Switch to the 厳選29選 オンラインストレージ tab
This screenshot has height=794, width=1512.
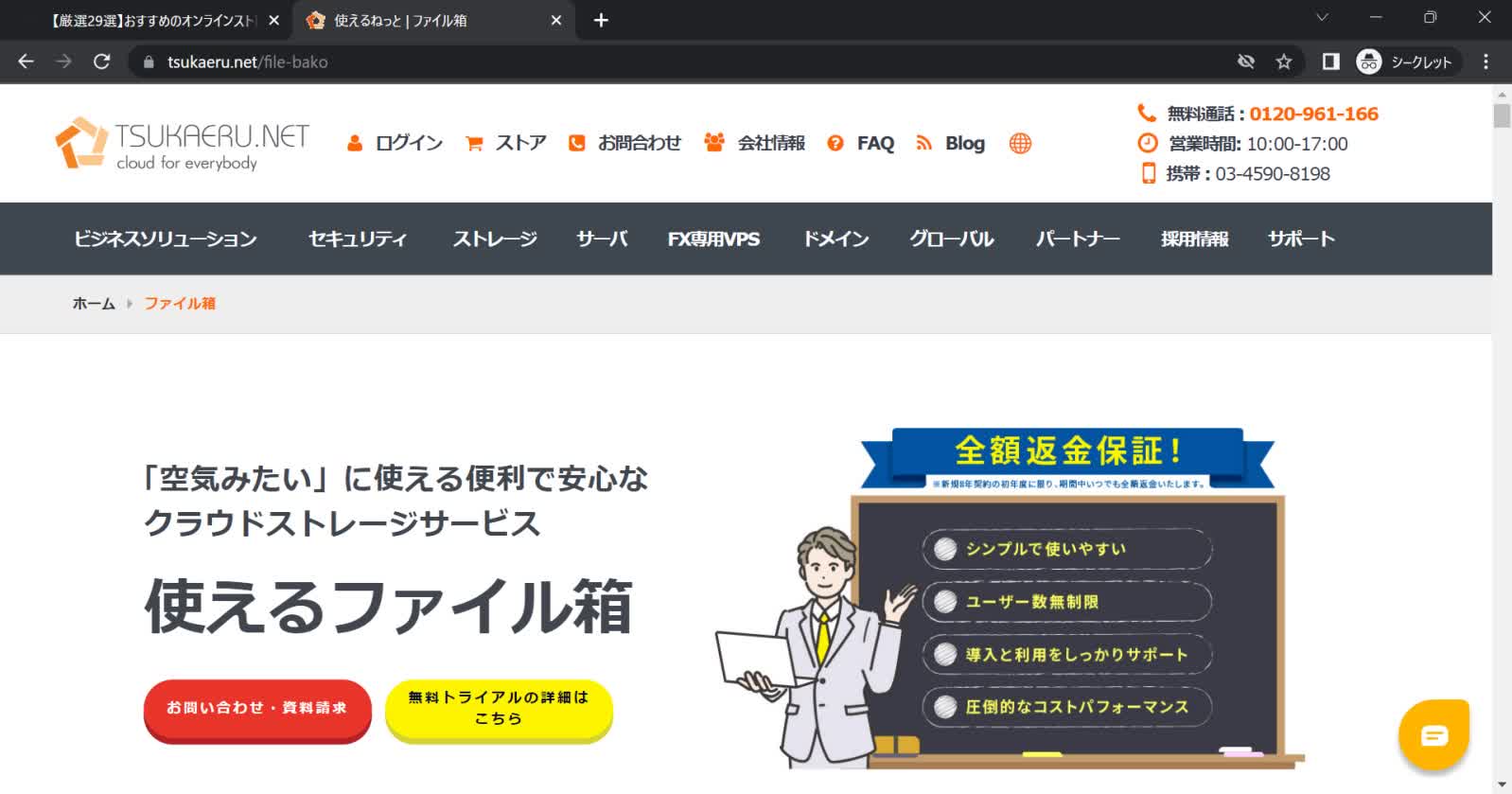click(151, 20)
